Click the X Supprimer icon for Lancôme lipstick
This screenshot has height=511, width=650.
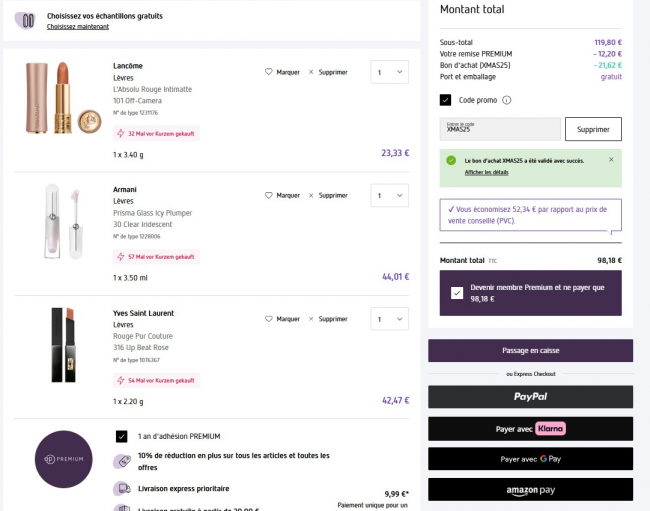[x=311, y=72]
